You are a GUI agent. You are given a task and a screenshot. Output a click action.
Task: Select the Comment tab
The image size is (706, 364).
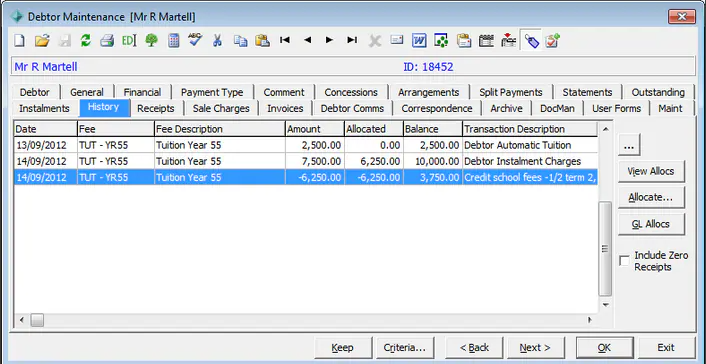coord(284,92)
